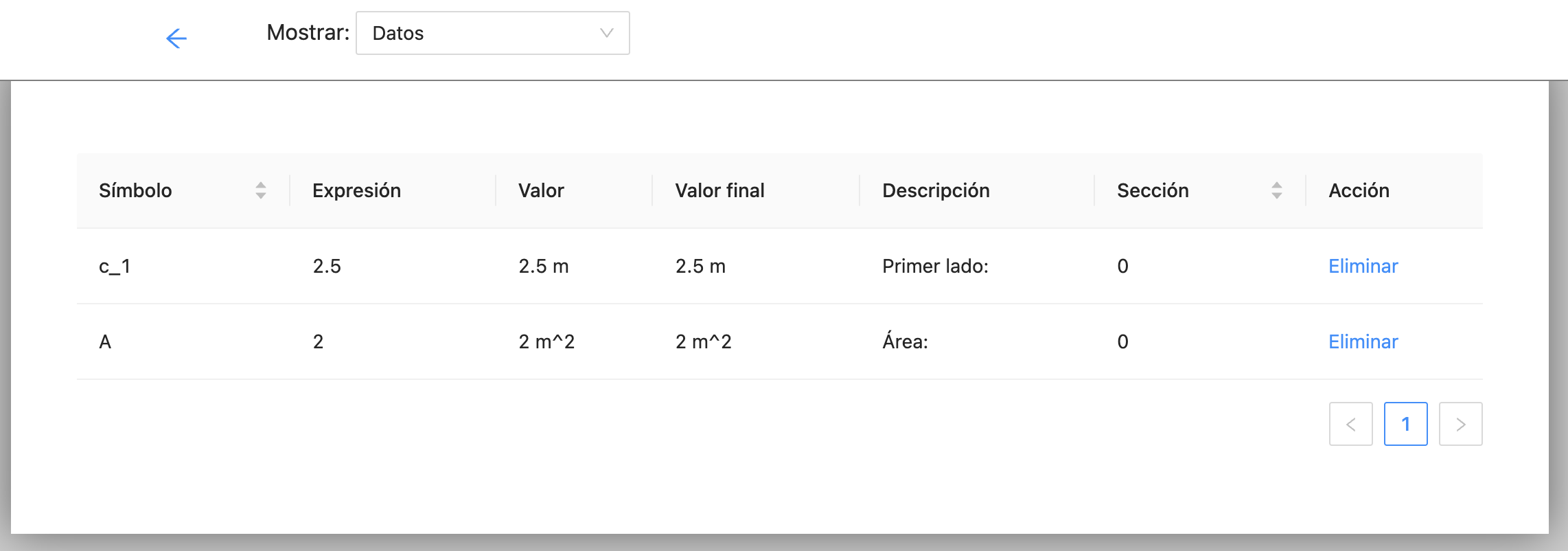Click the Valor column header

point(574,190)
